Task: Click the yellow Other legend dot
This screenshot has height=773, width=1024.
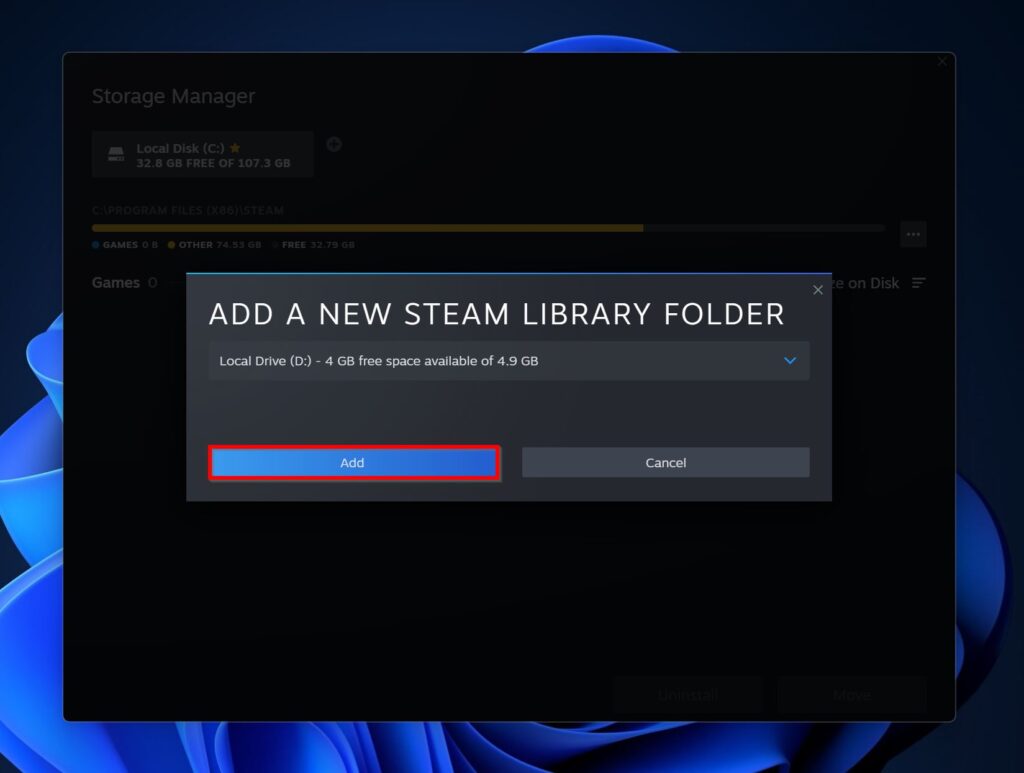Action: (x=171, y=244)
